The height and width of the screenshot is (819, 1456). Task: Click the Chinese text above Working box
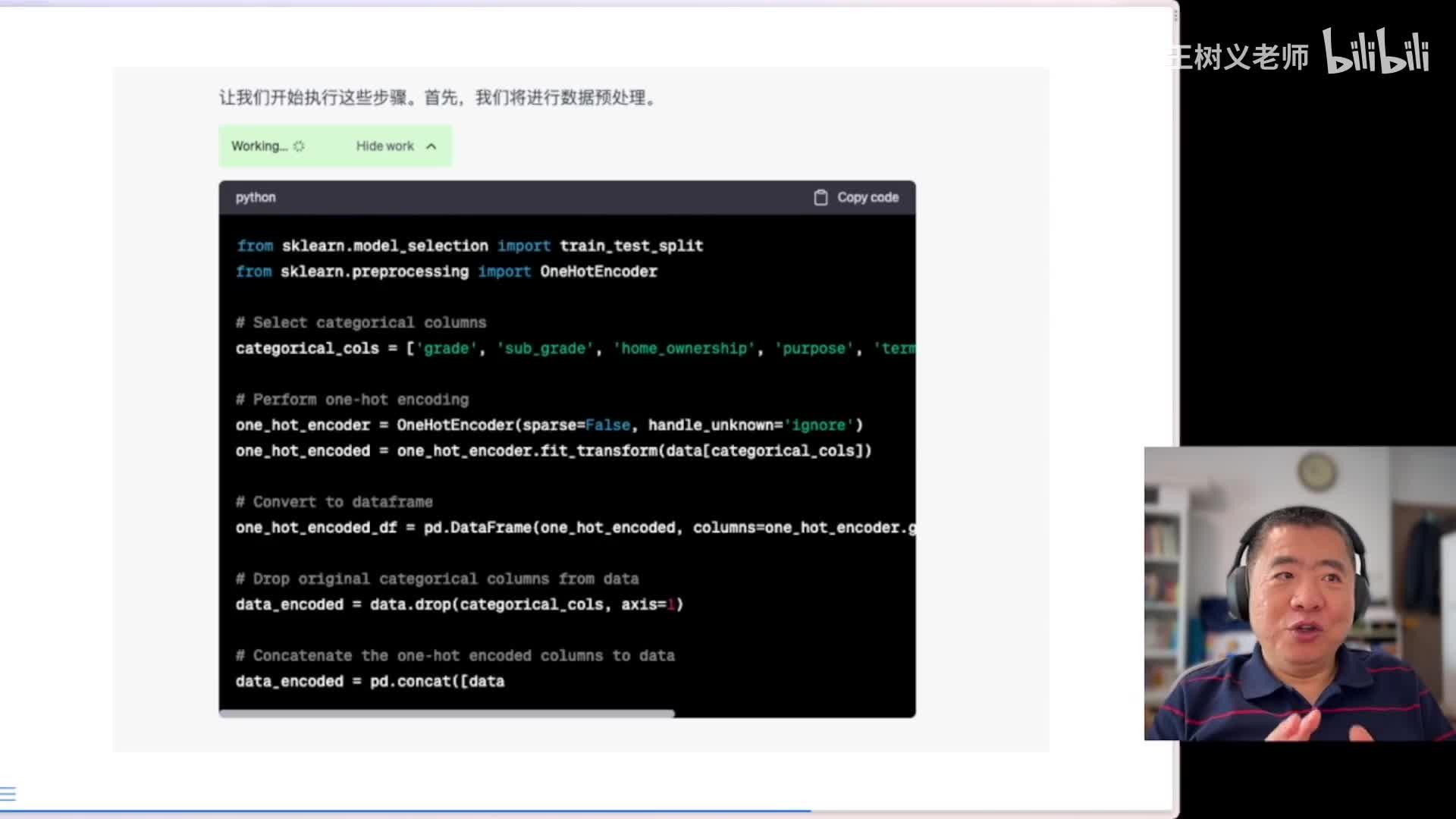(x=438, y=98)
